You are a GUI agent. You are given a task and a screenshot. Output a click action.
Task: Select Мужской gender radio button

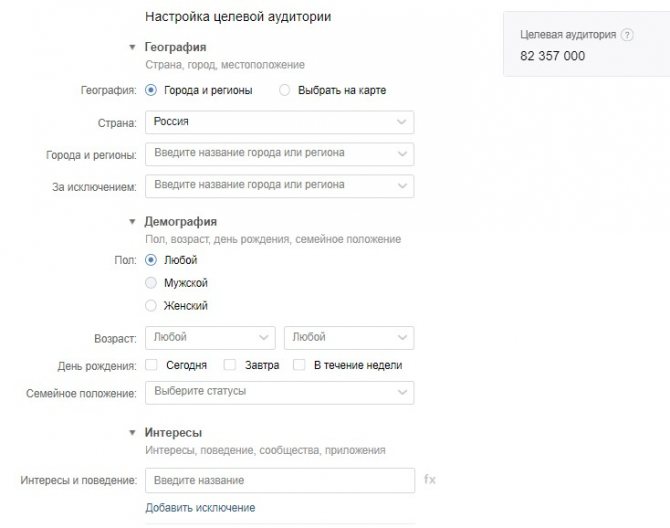(151, 283)
